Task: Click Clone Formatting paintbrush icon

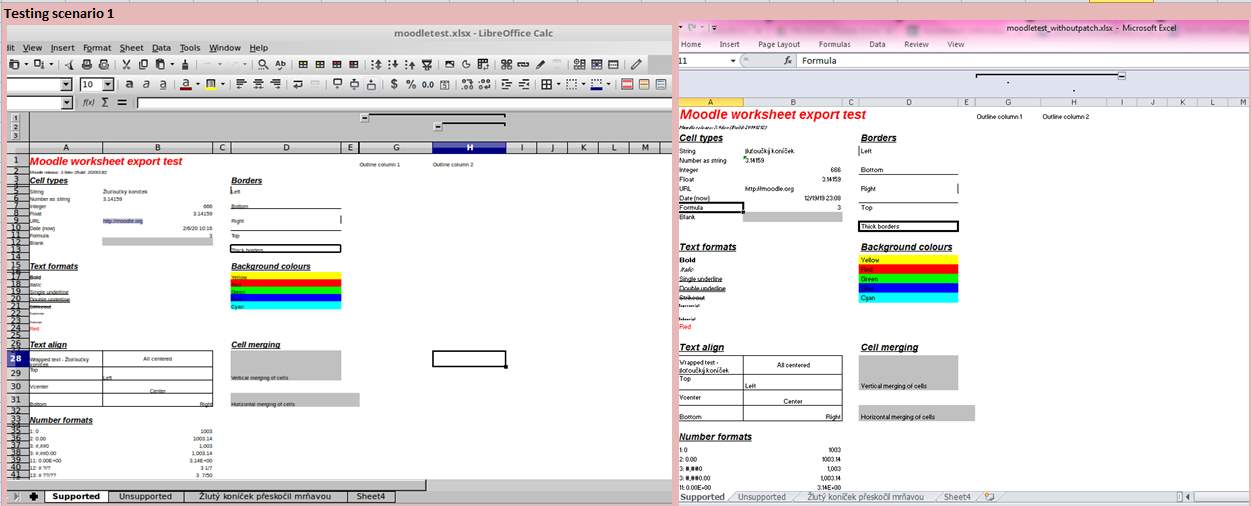Action: point(185,64)
